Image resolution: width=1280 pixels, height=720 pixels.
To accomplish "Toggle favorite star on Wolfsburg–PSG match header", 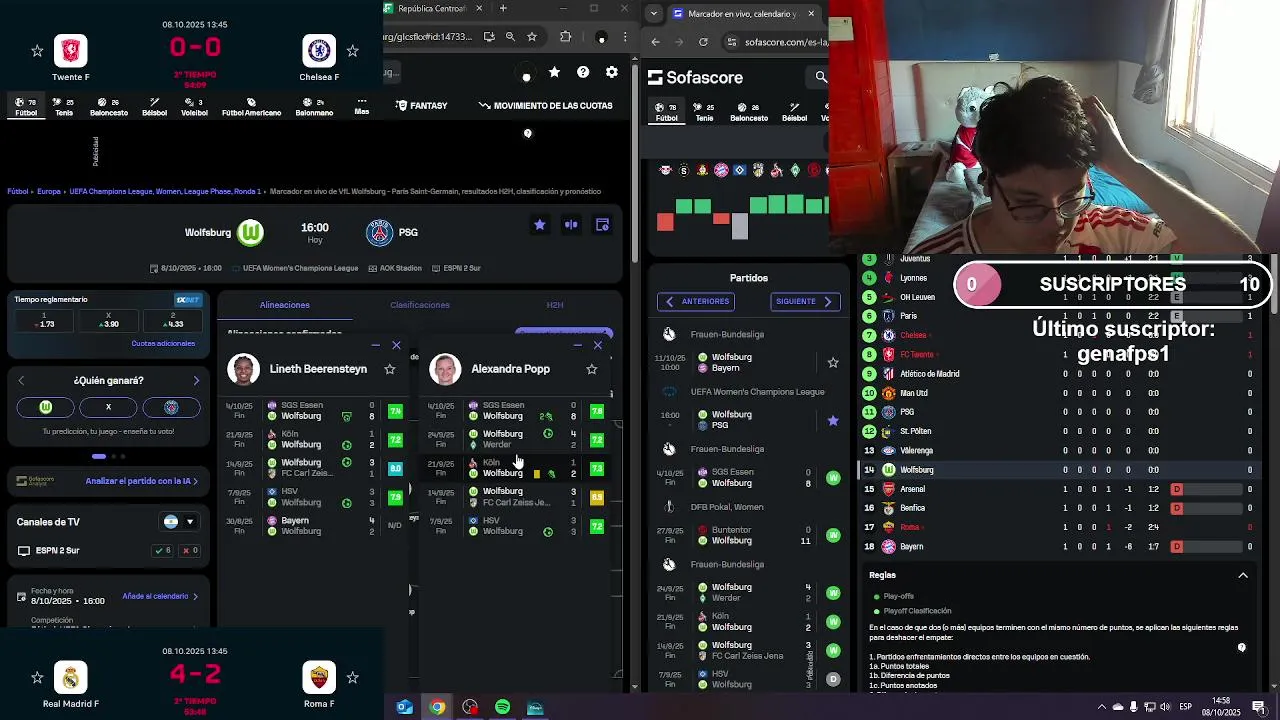I will pos(540,225).
